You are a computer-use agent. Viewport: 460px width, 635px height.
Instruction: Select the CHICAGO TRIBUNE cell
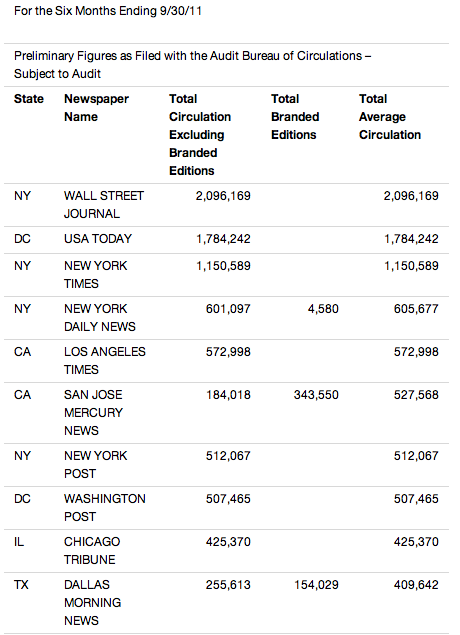click(92, 550)
